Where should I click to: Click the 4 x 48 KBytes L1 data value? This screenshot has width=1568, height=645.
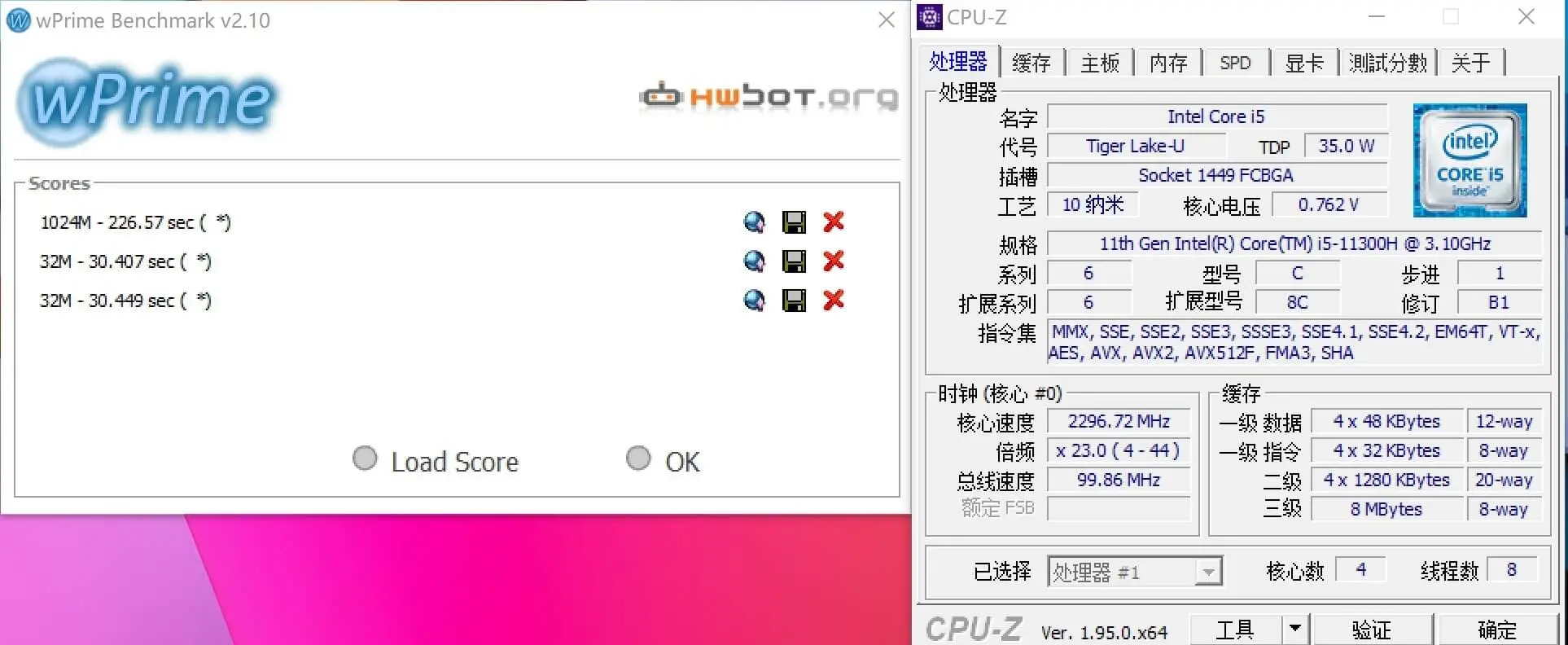1387,421
